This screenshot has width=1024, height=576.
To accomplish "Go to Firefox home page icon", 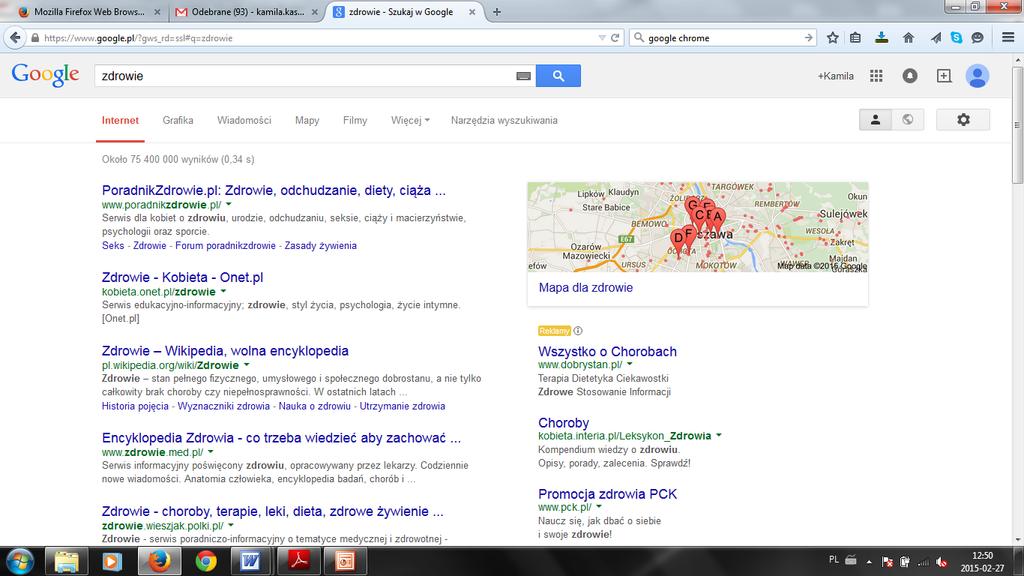I will 908,38.
